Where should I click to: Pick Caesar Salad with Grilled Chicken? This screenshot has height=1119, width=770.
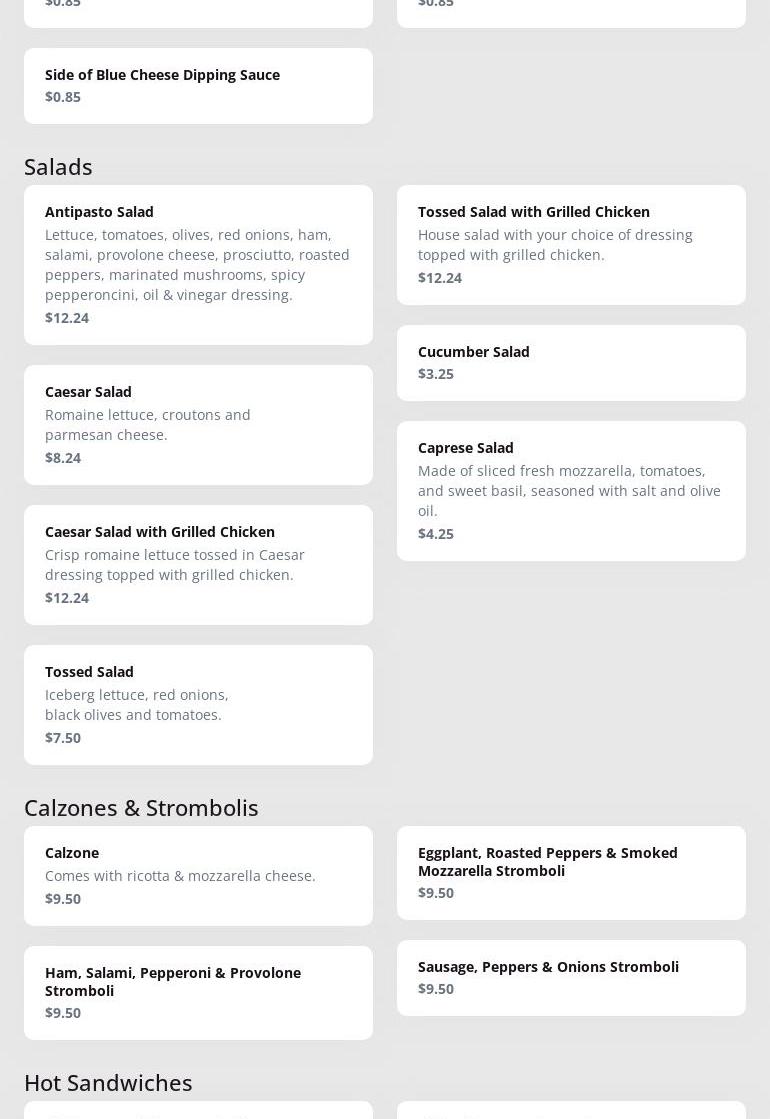point(160,532)
